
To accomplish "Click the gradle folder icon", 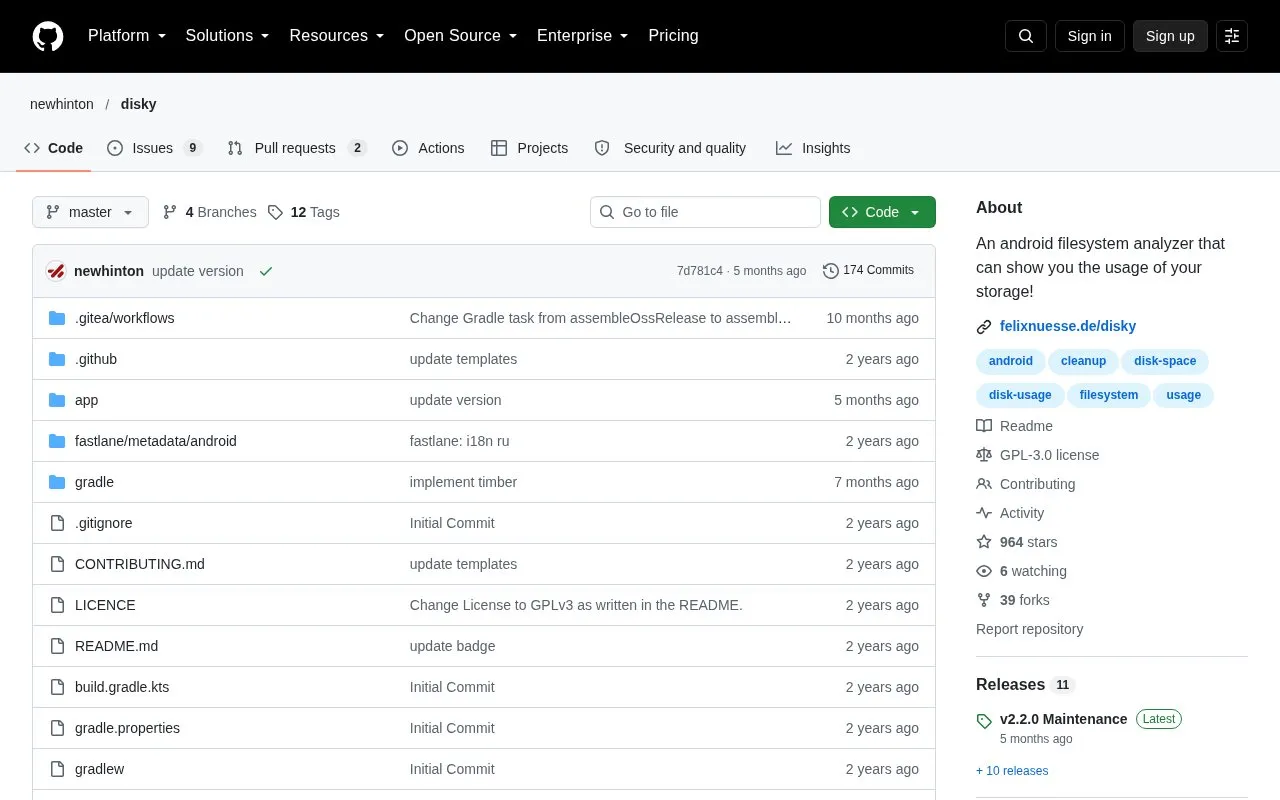I will coord(57,482).
